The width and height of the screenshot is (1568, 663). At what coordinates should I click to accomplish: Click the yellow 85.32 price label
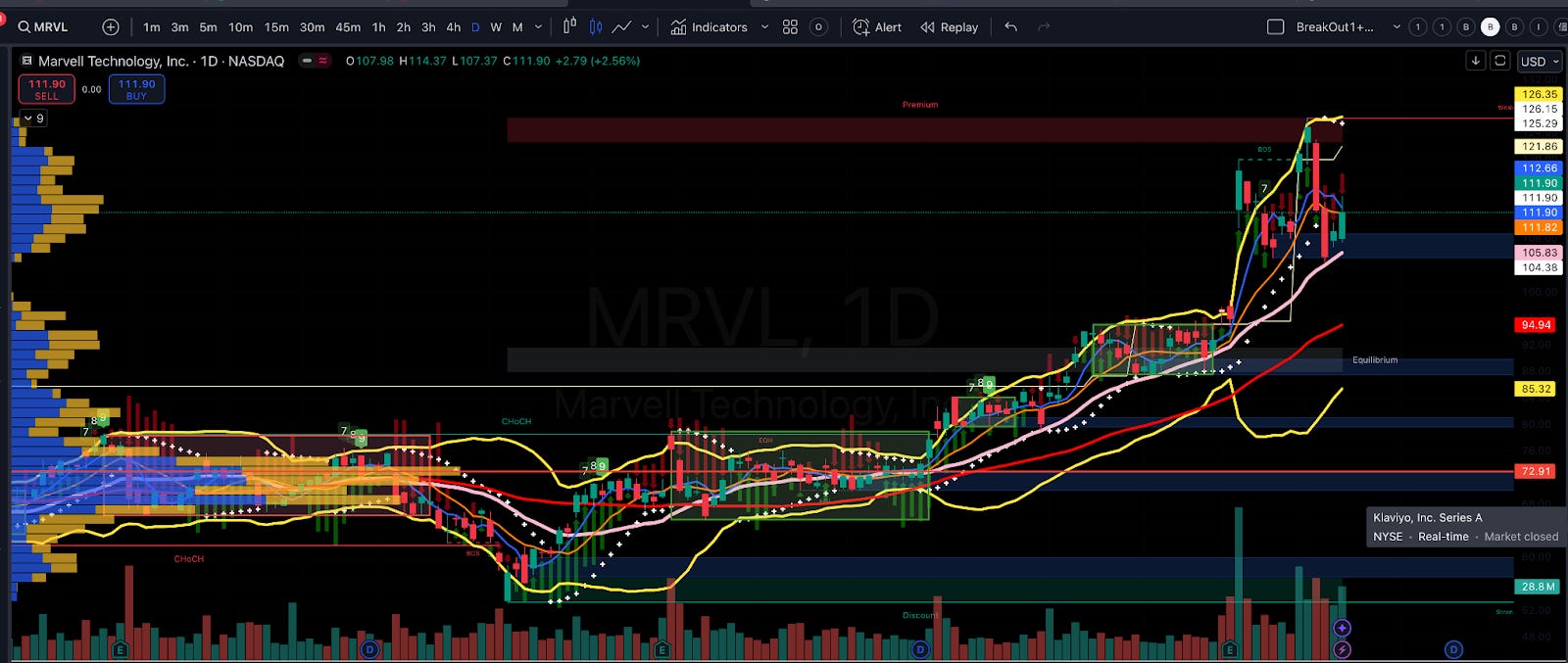pos(1536,388)
